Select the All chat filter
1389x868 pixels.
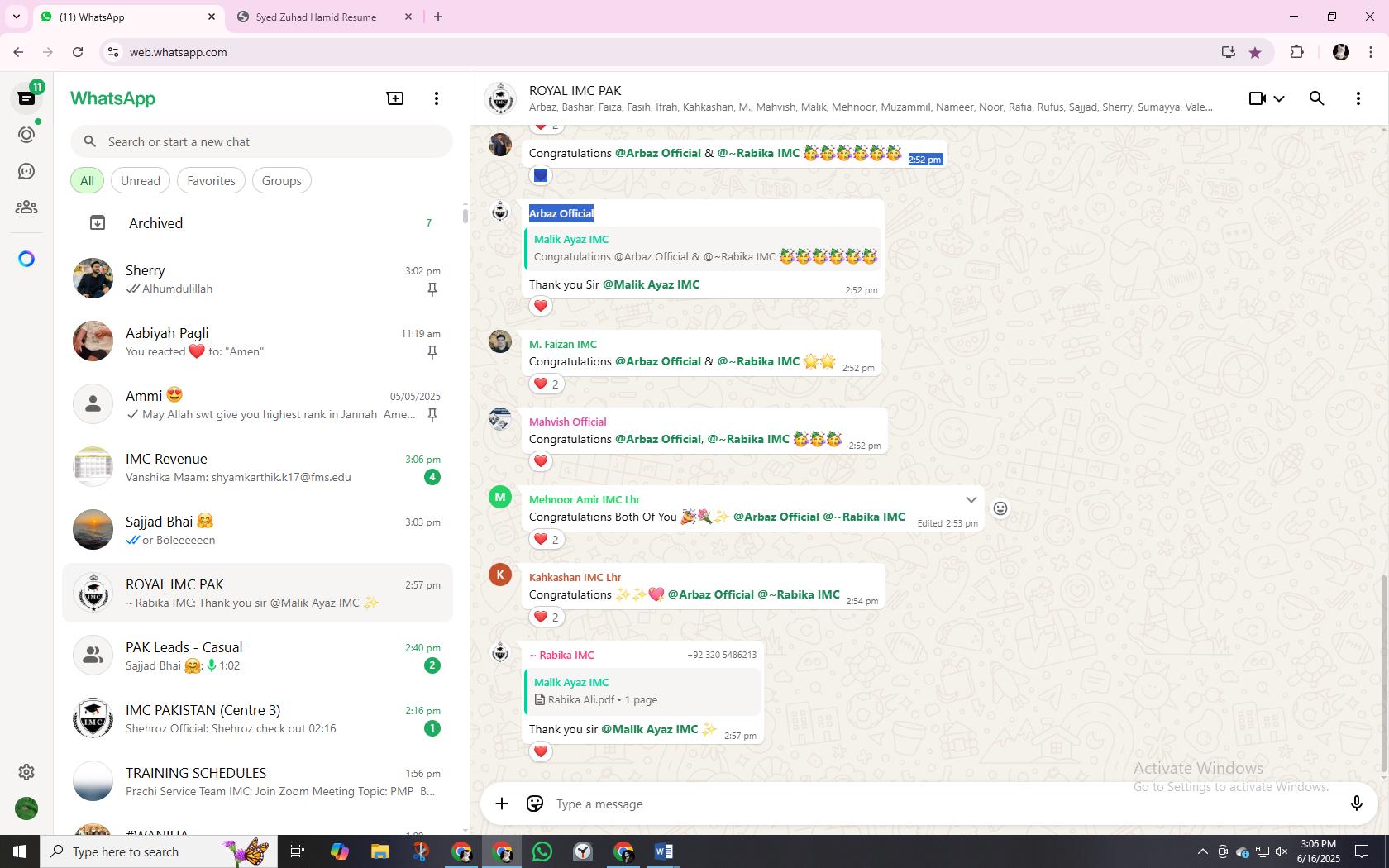point(87,180)
